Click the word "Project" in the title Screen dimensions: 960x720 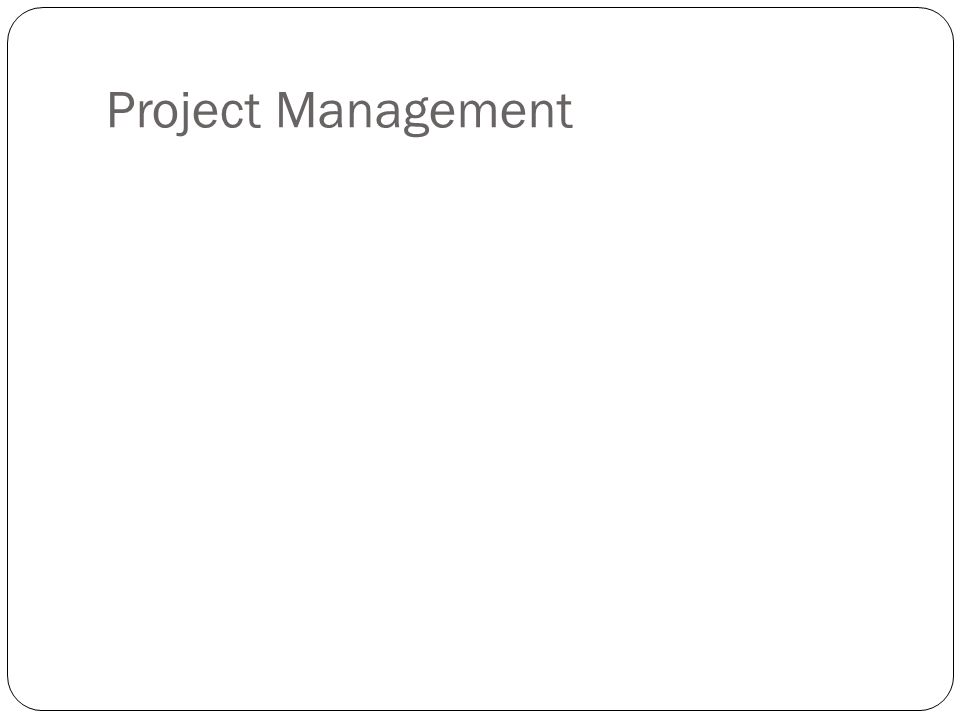pos(184,111)
